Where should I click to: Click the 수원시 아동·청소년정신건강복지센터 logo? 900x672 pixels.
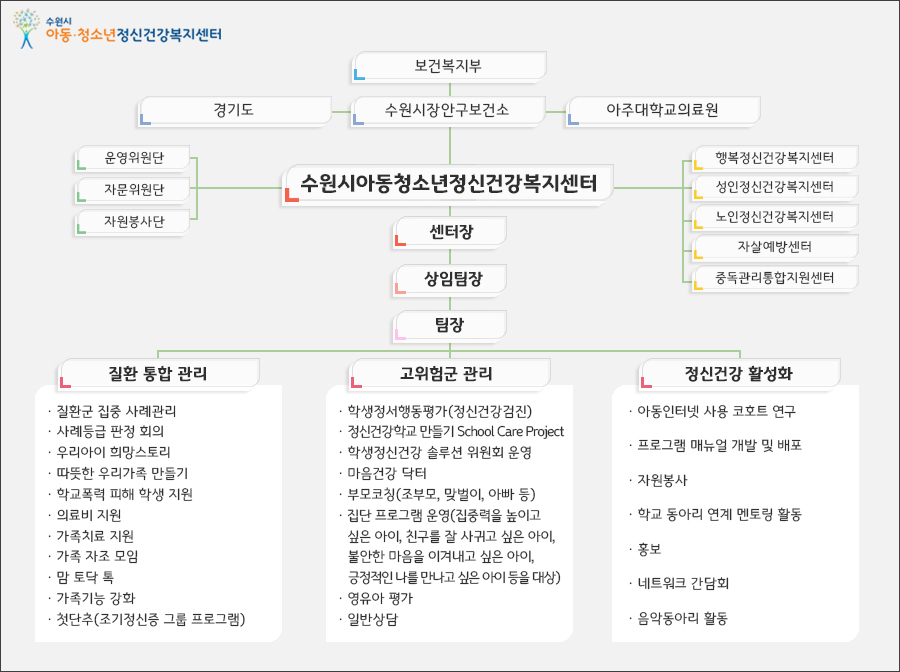pyautogui.click(x=118, y=29)
